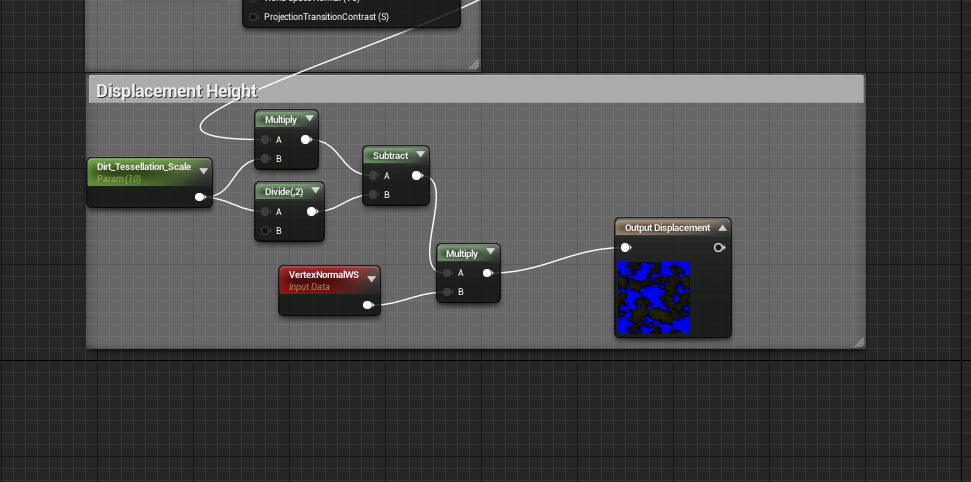
Task: Select the Subtract node header
Action: (396, 156)
